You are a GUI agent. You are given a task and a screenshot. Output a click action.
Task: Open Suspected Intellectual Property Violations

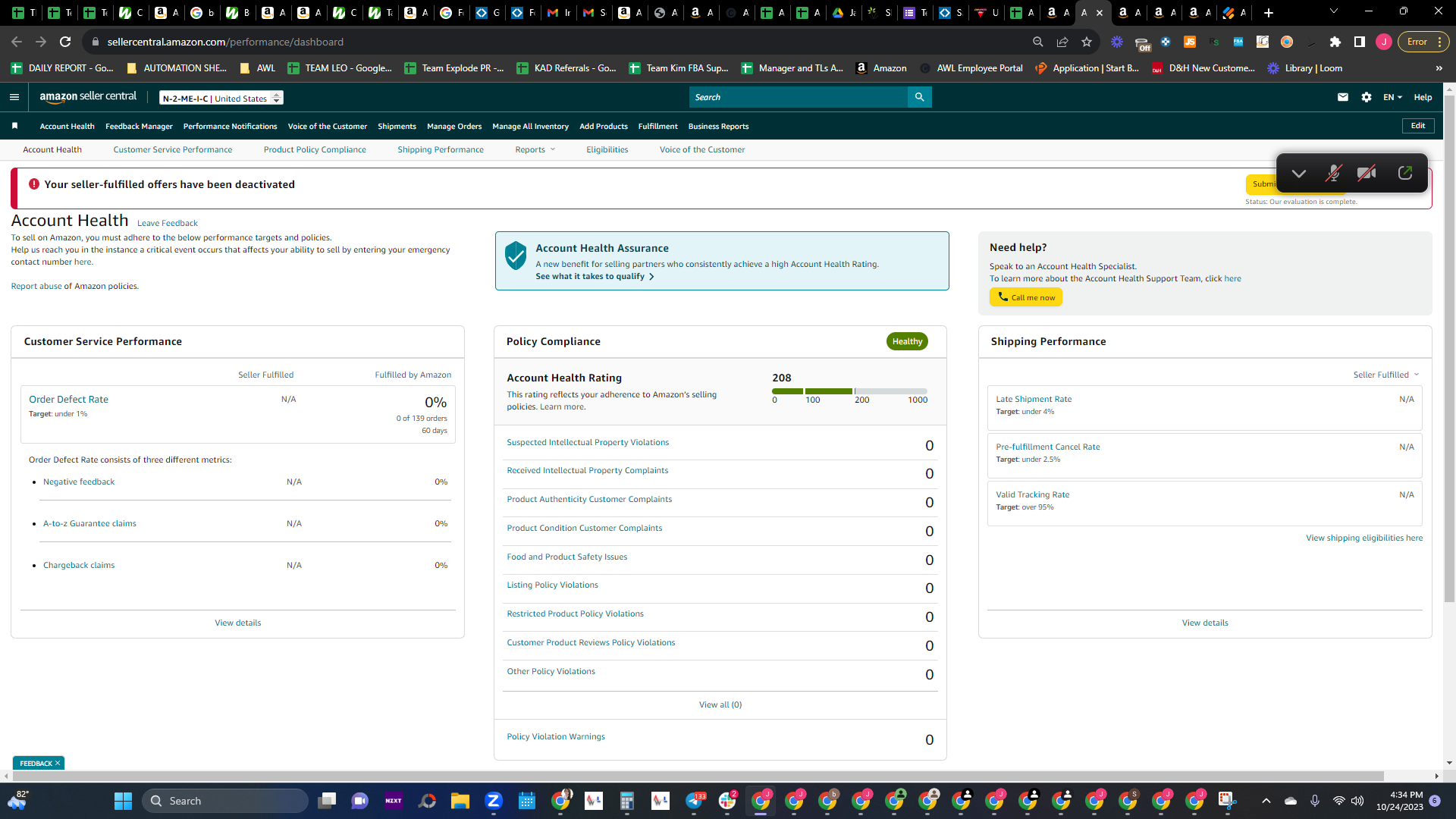click(x=588, y=442)
